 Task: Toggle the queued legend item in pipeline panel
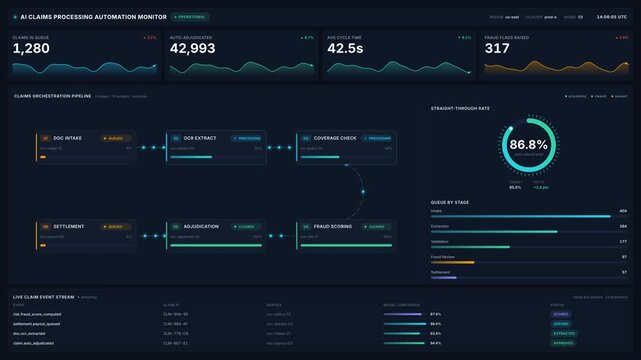pyautogui.click(x=619, y=96)
